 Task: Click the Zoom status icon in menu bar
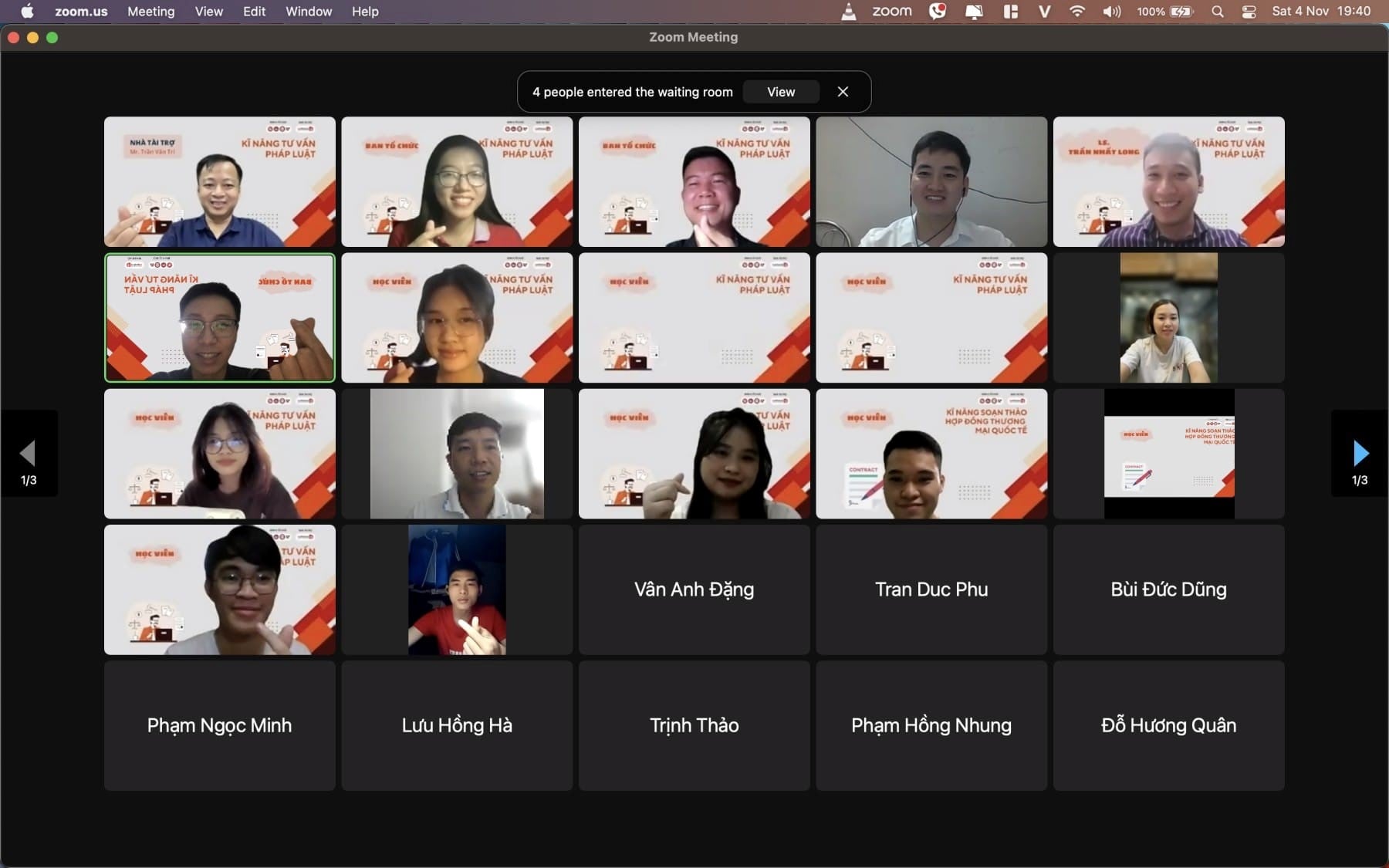(x=891, y=12)
